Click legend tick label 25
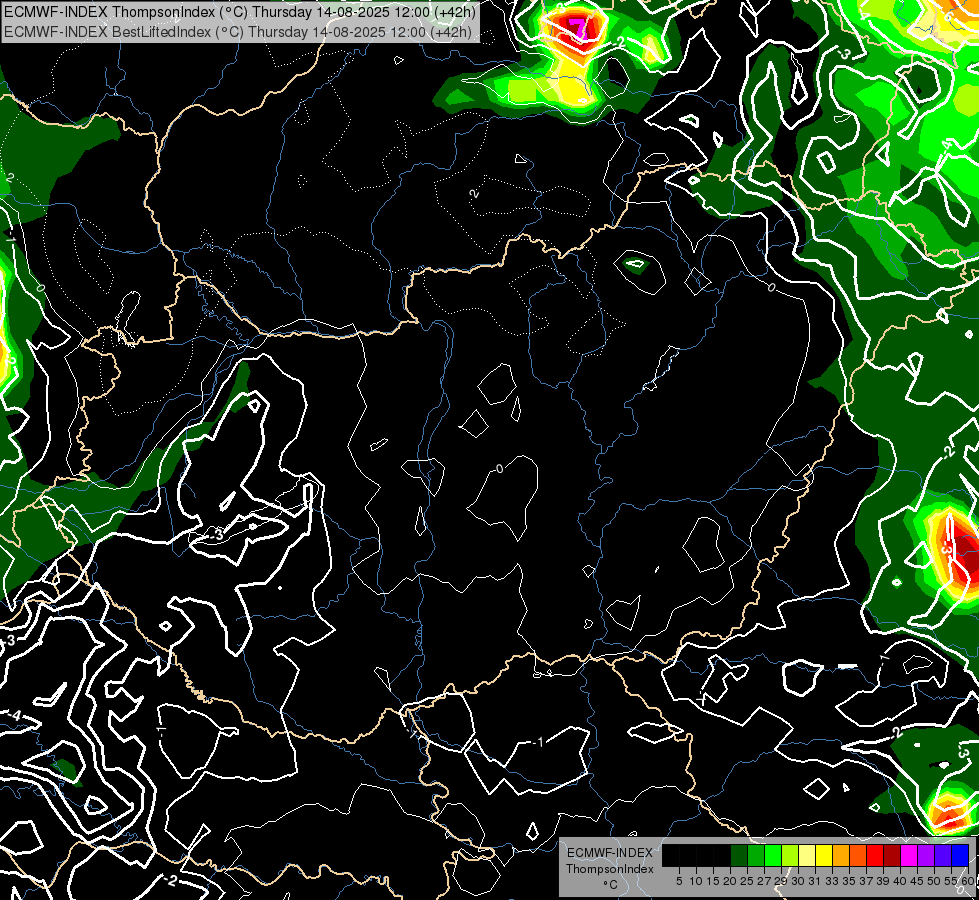This screenshot has height=900, width=979. pyautogui.click(x=747, y=881)
